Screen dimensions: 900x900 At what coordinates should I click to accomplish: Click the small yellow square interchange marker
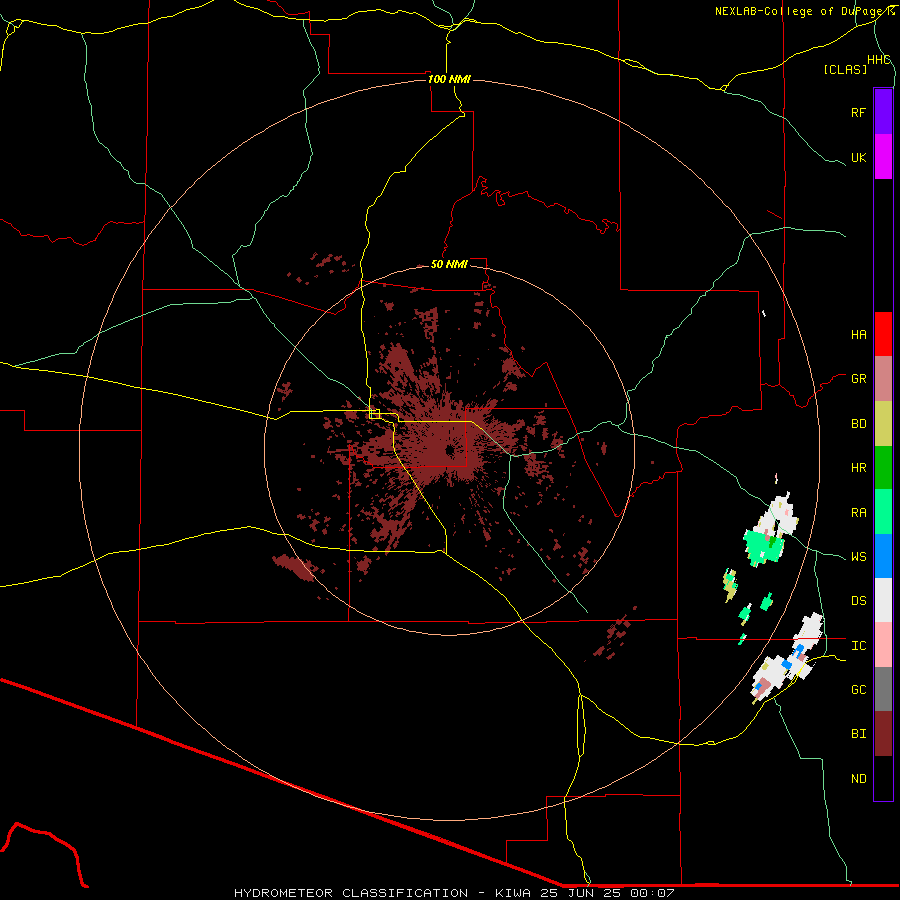(375, 413)
